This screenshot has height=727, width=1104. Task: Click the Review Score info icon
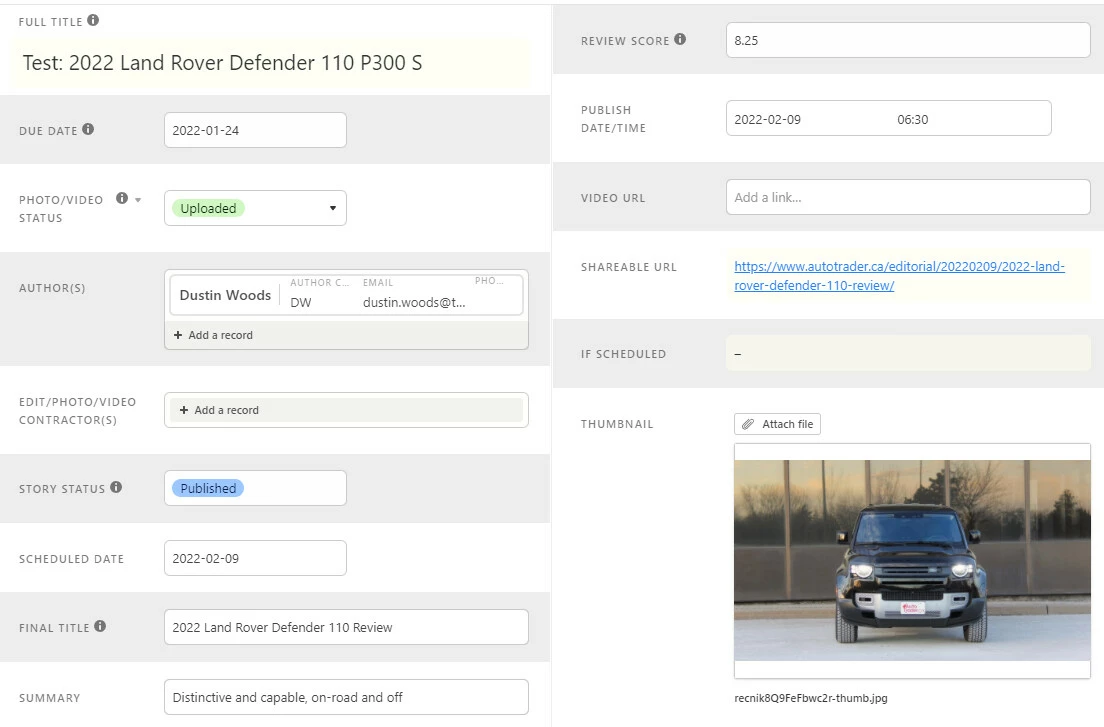pos(680,39)
